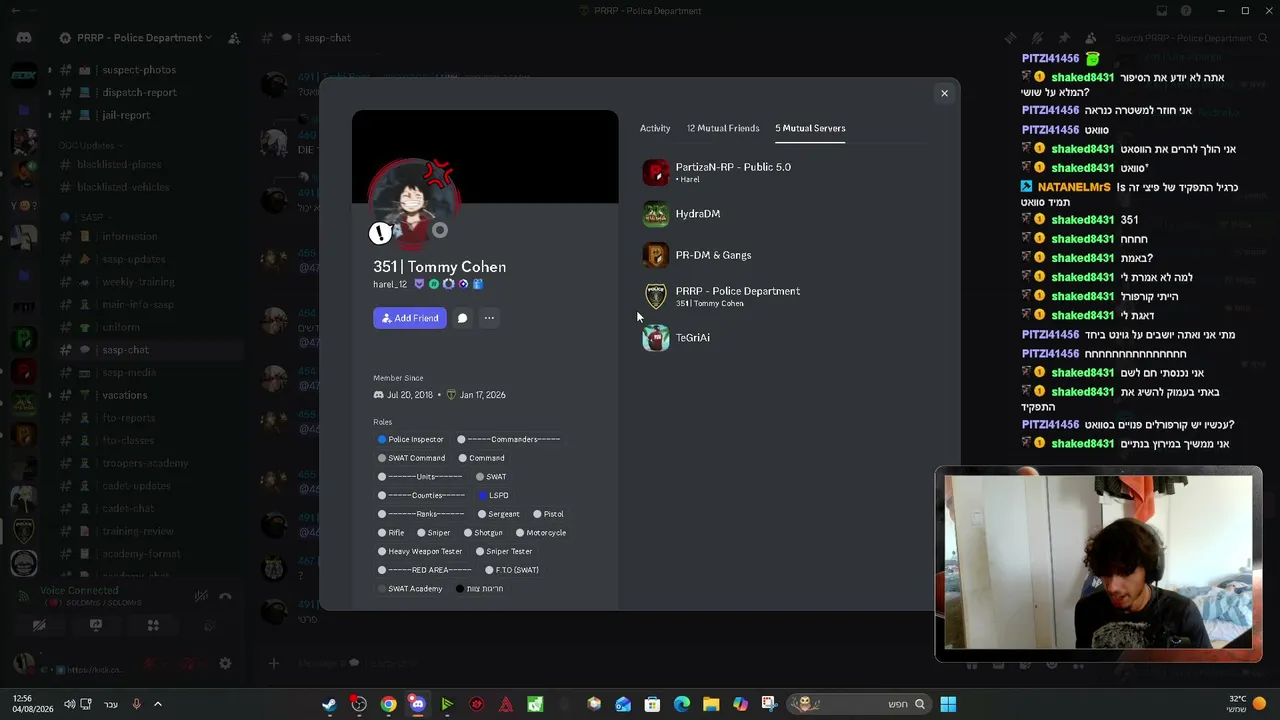Open Steam from the taskbar
Image resolution: width=1280 pixels, height=720 pixels.
[329, 704]
